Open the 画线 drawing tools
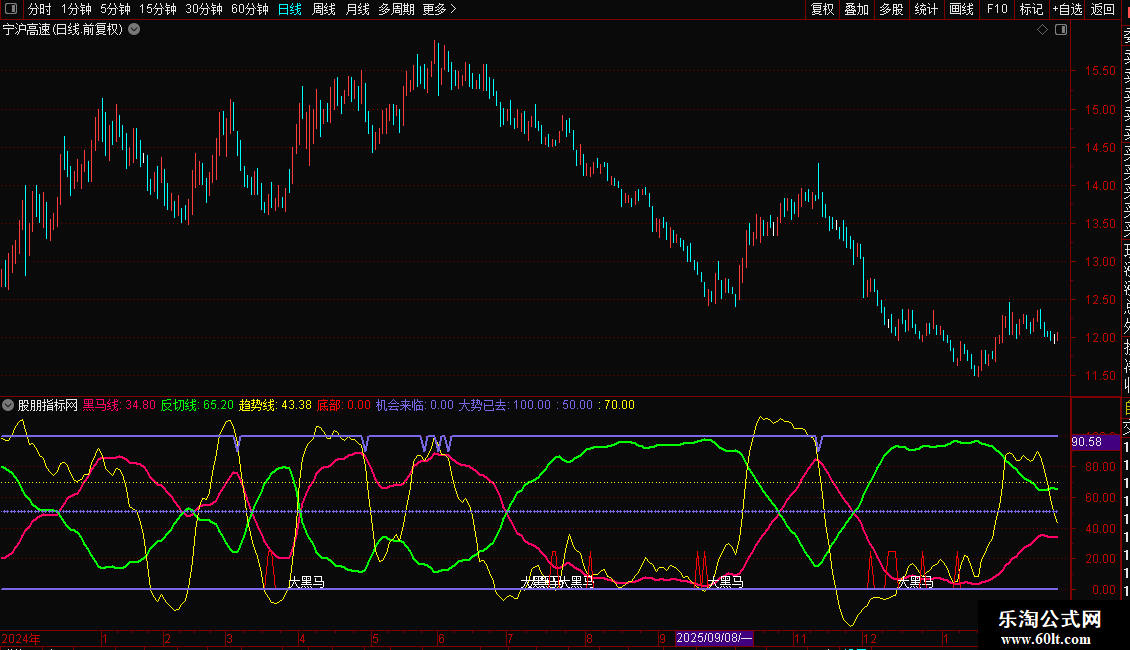1130x650 pixels. click(x=961, y=9)
